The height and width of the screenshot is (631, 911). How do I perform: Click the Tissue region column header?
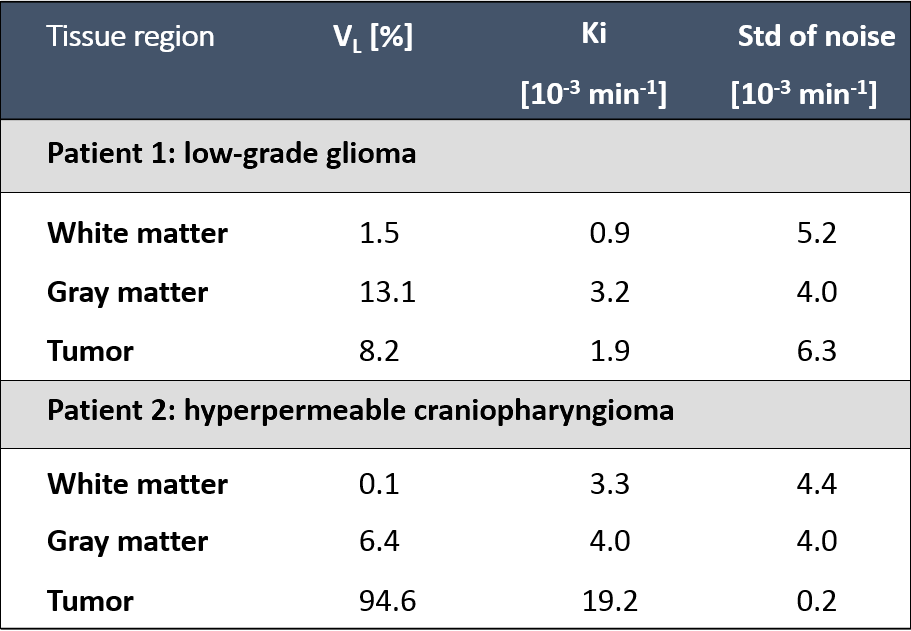pos(130,37)
